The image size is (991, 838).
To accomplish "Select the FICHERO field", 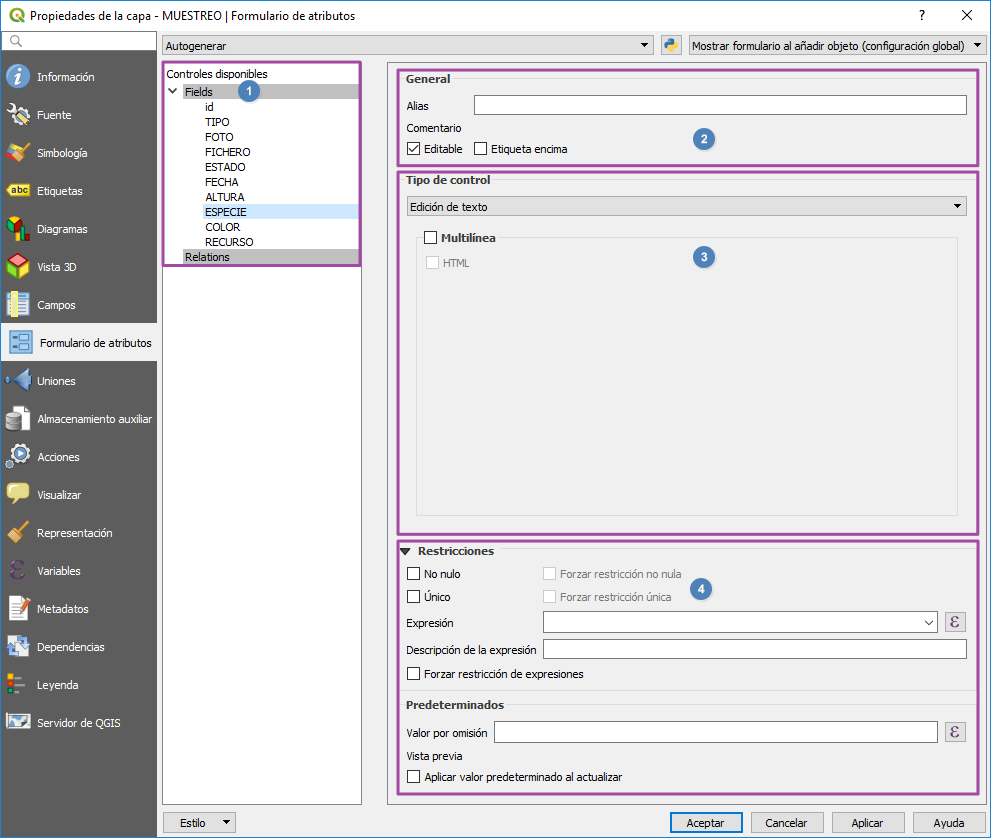I will coord(228,152).
